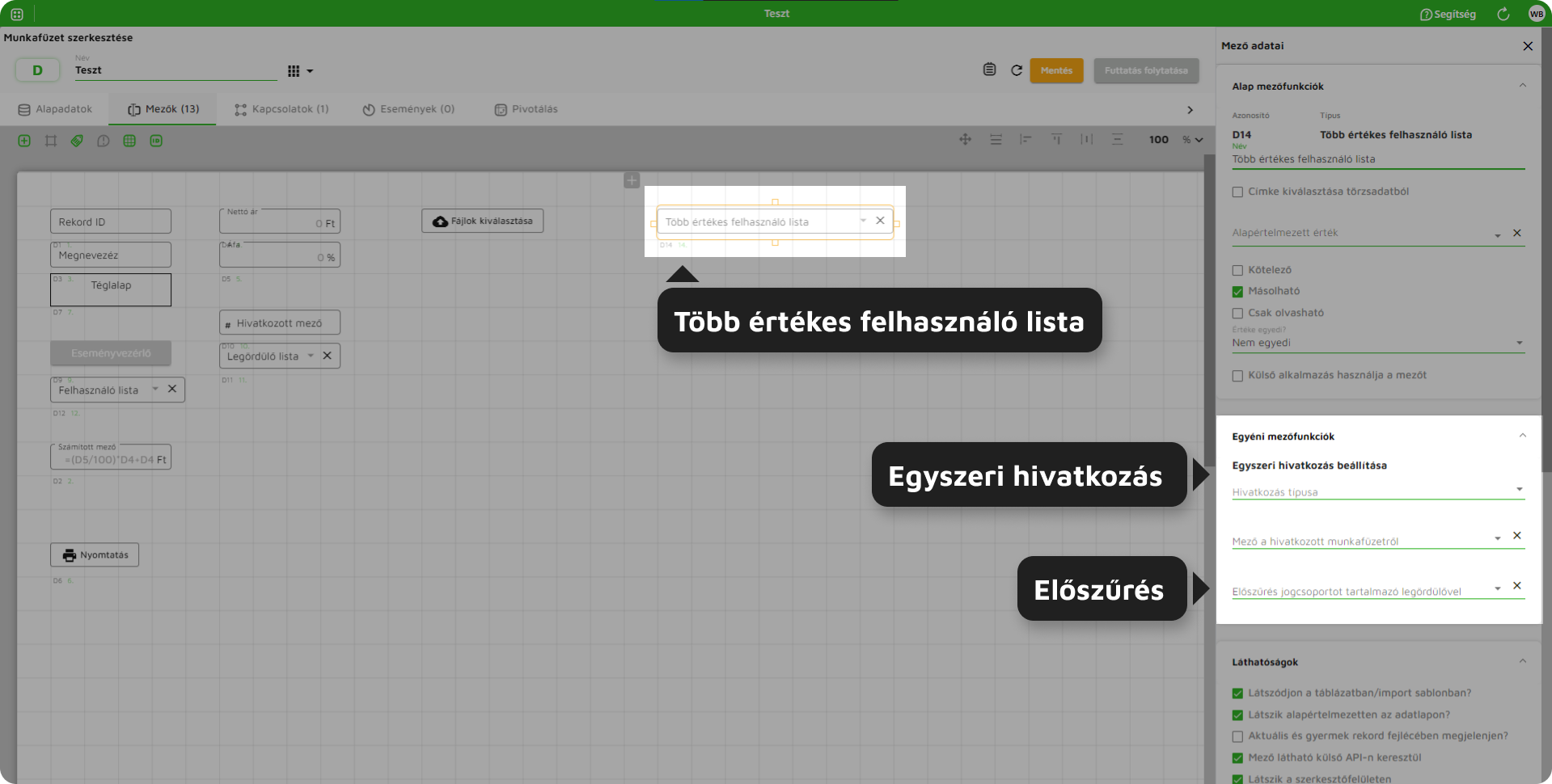
Task: Click the orange Mentés button
Action: (1056, 70)
